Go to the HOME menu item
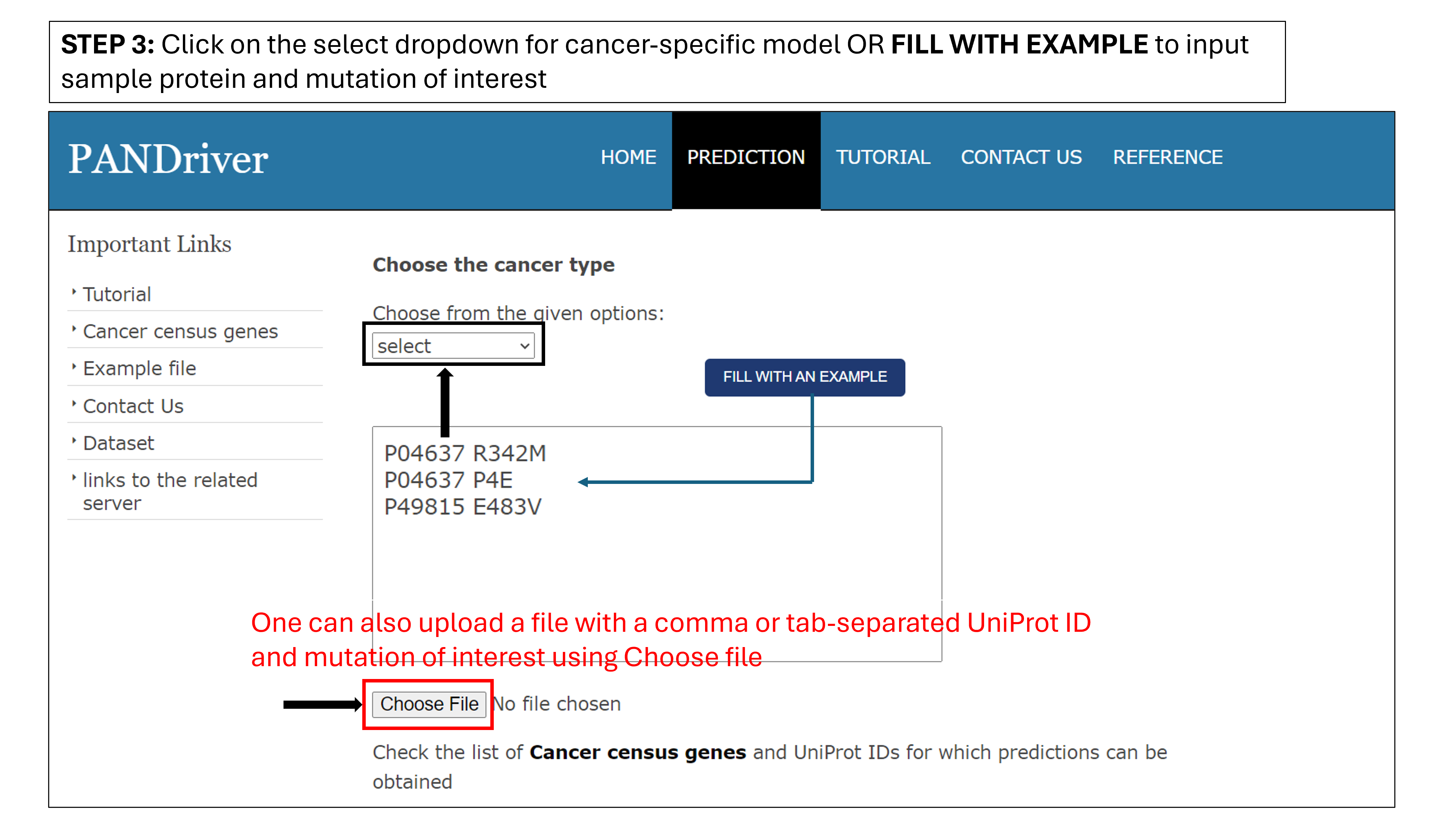This screenshot has height=830, width=1456. (x=628, y=157)
